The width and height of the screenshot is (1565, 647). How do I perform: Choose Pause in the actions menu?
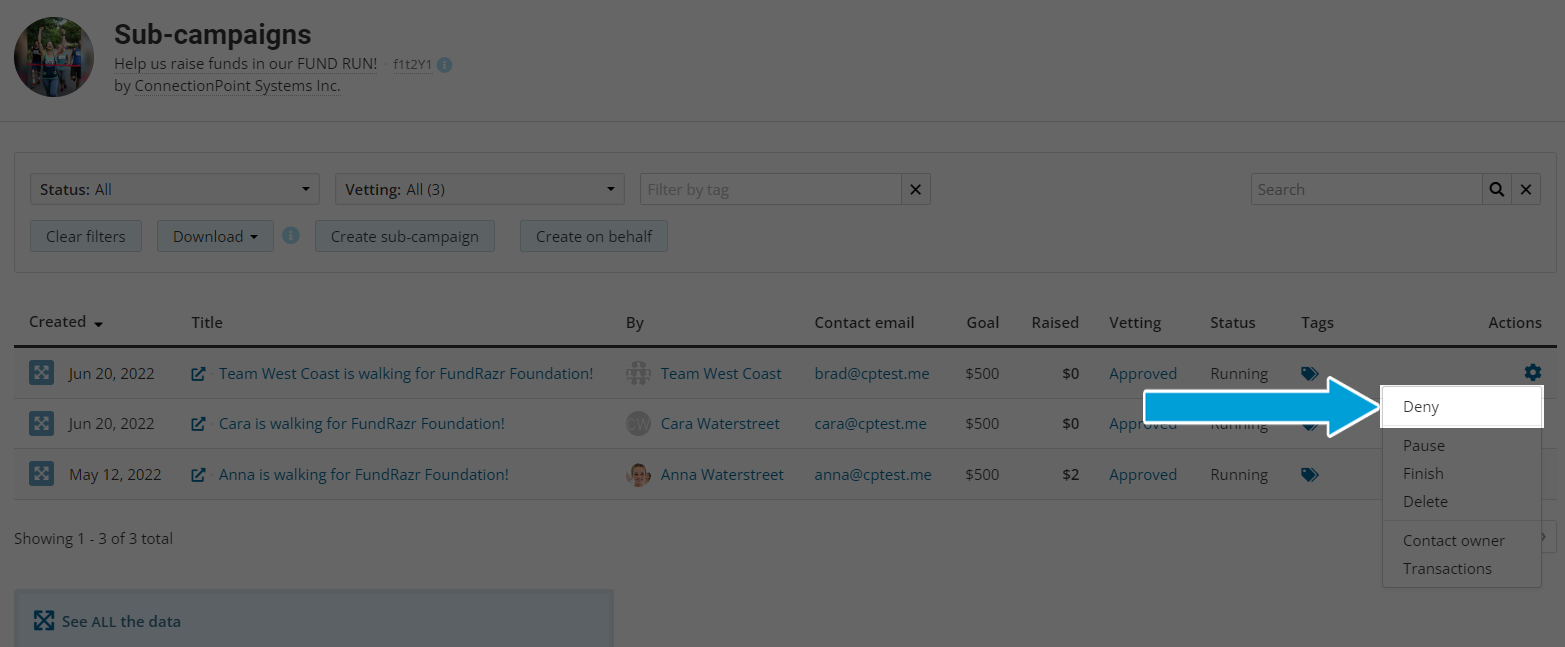pos(1424,446)
